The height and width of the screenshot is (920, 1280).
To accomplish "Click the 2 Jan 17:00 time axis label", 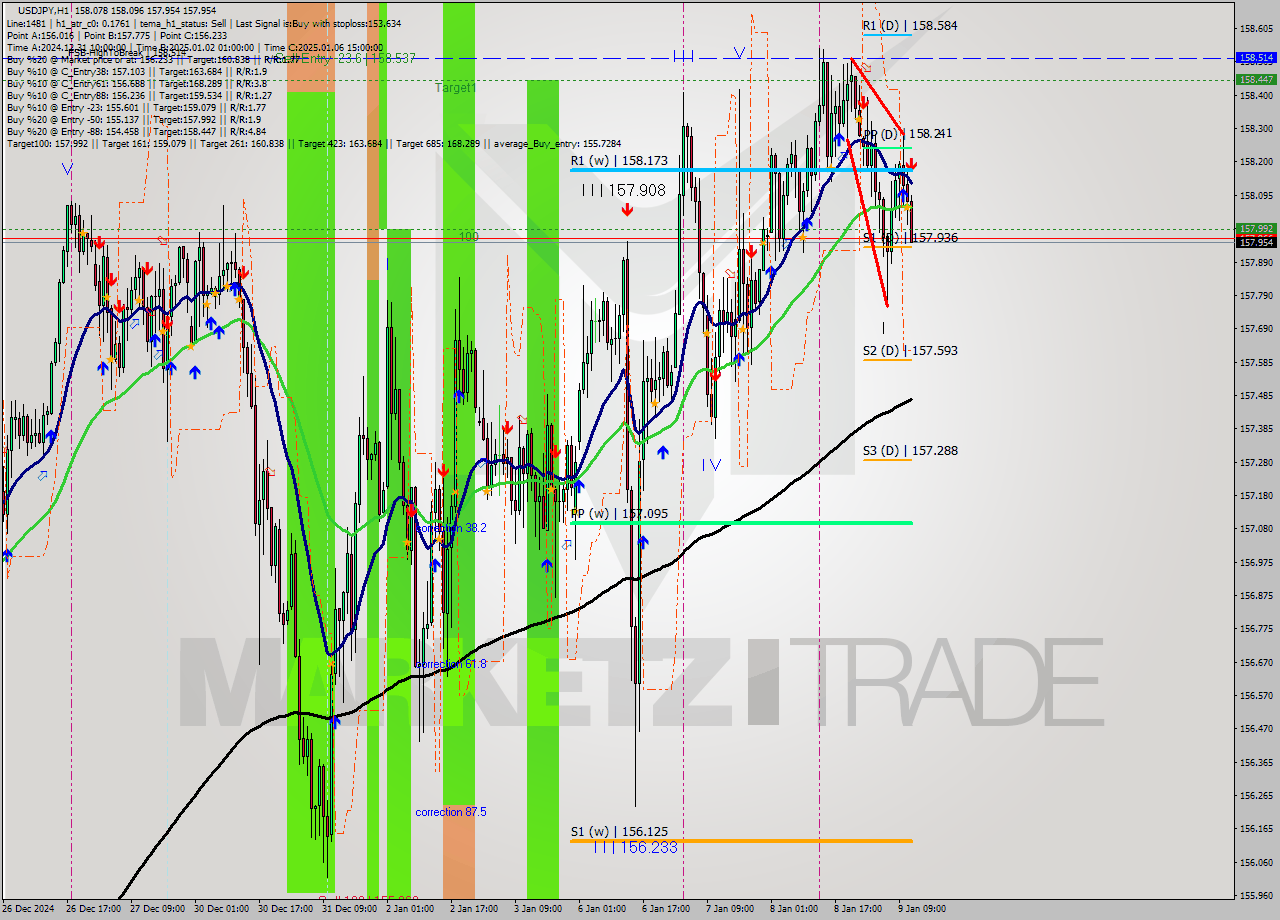I will [x=475, y=909].
